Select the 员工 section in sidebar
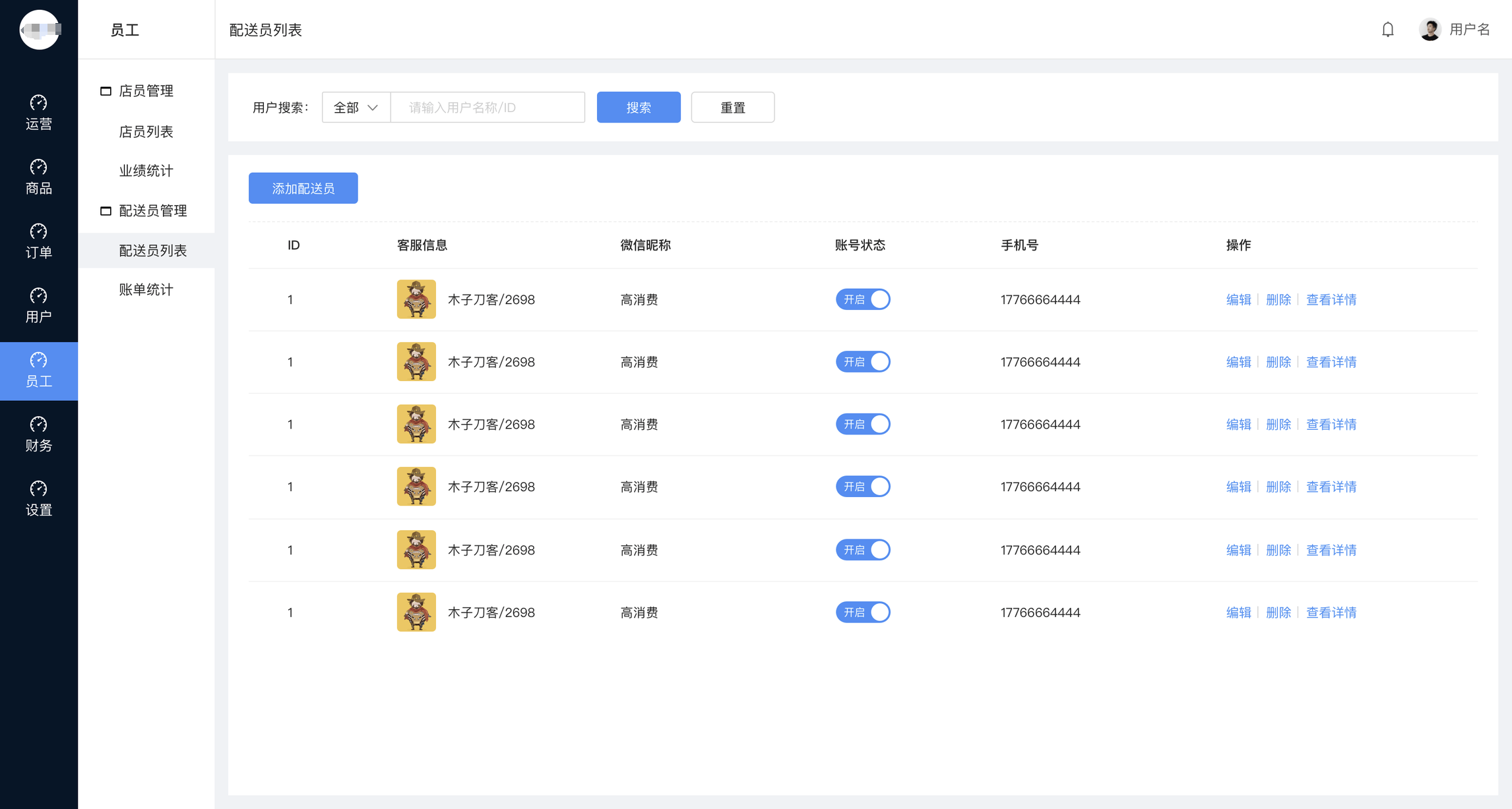 (39, 371)
